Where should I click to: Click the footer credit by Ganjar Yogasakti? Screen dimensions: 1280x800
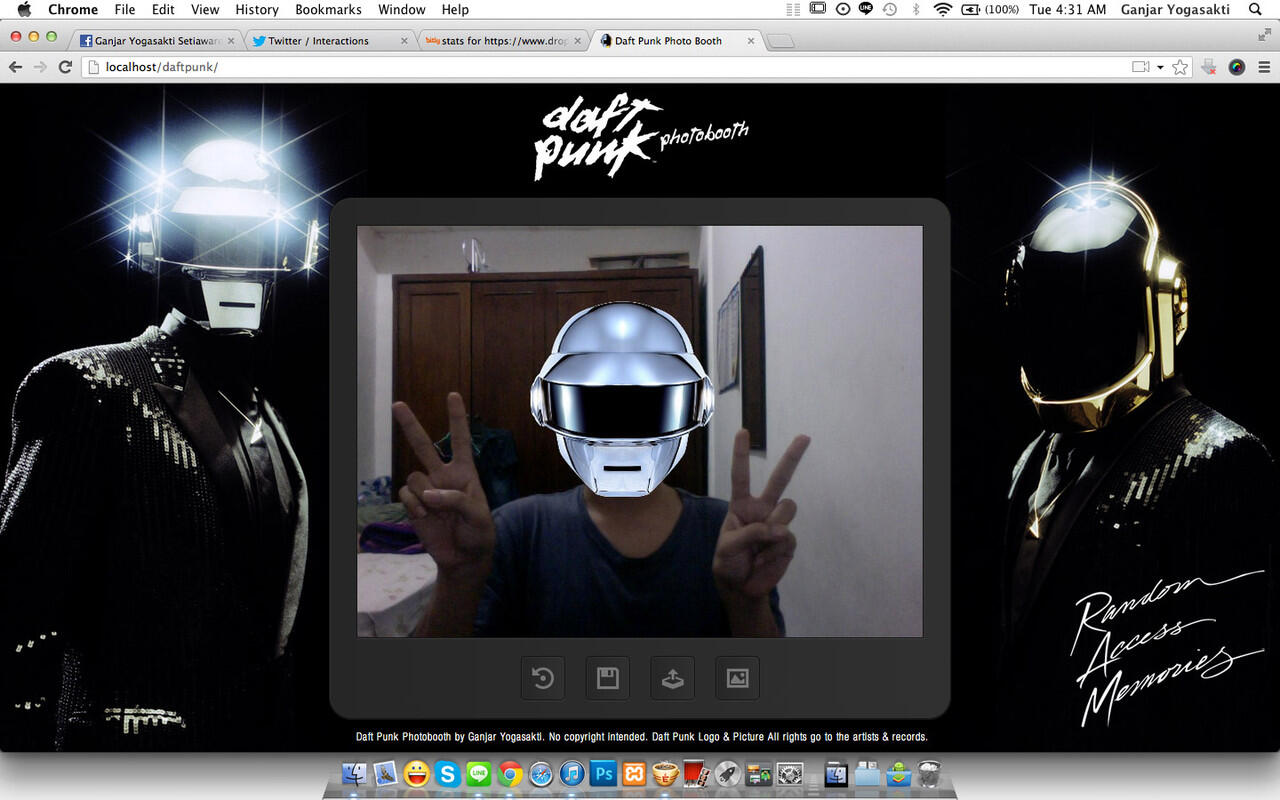[642, 737]
